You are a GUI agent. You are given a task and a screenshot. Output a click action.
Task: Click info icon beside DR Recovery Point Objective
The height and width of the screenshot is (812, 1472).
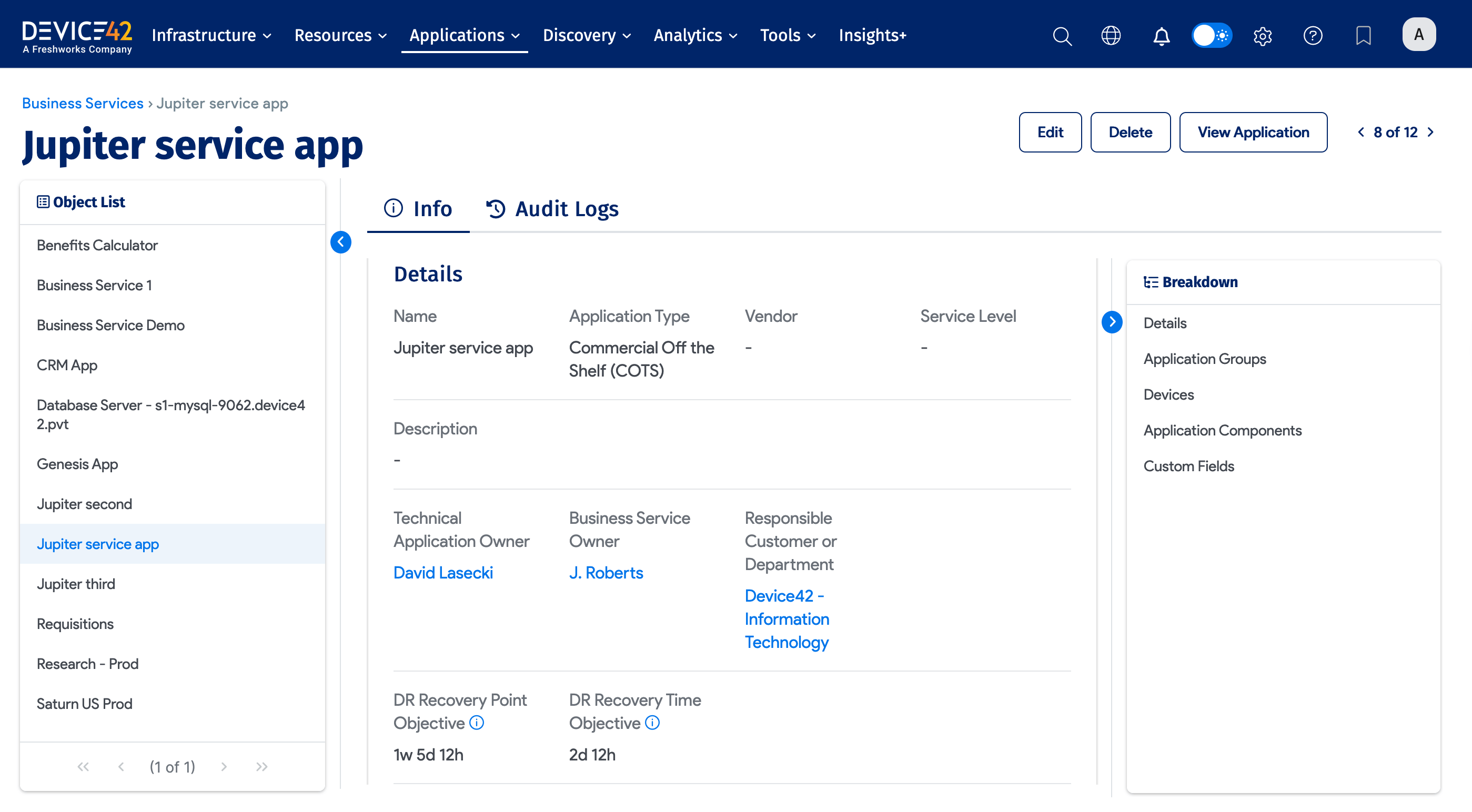477,722
